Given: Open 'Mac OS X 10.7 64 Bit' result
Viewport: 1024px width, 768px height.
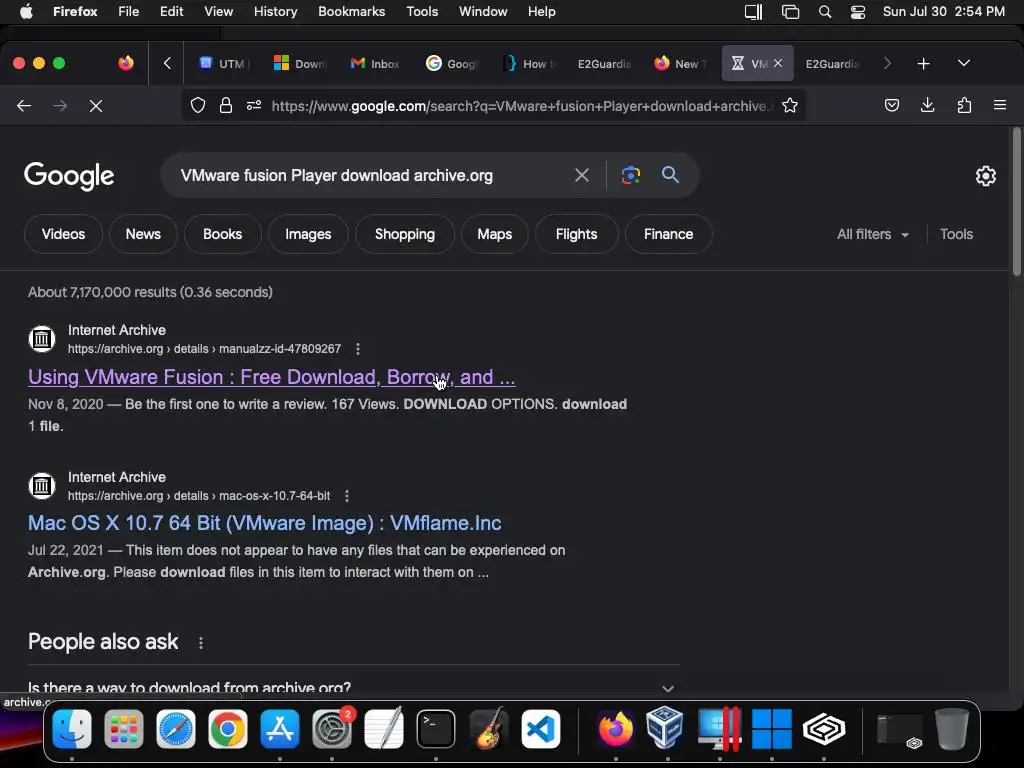Looking at the screenshot, I should pos(264,523).
